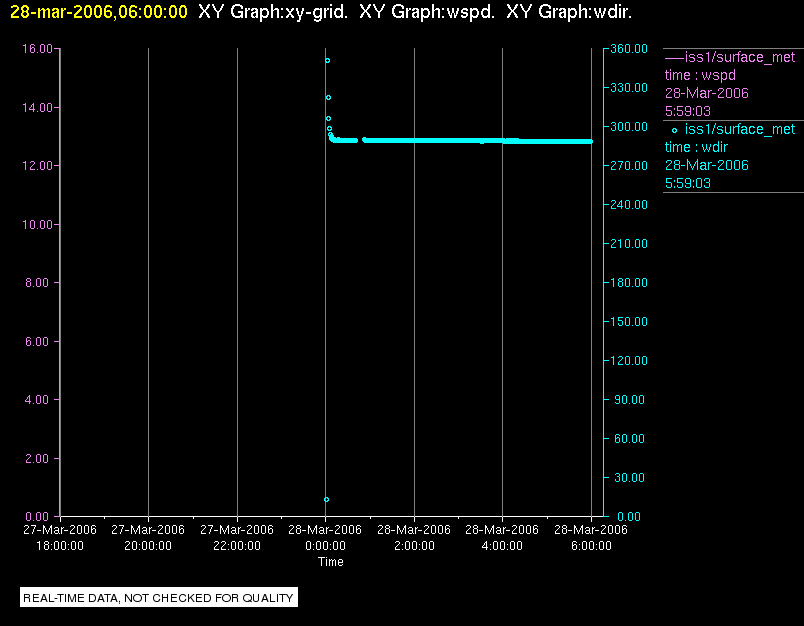Click the 28-Mar-2006 0:00:00 time label
804x626 pixels.
(x=325, y=537)
